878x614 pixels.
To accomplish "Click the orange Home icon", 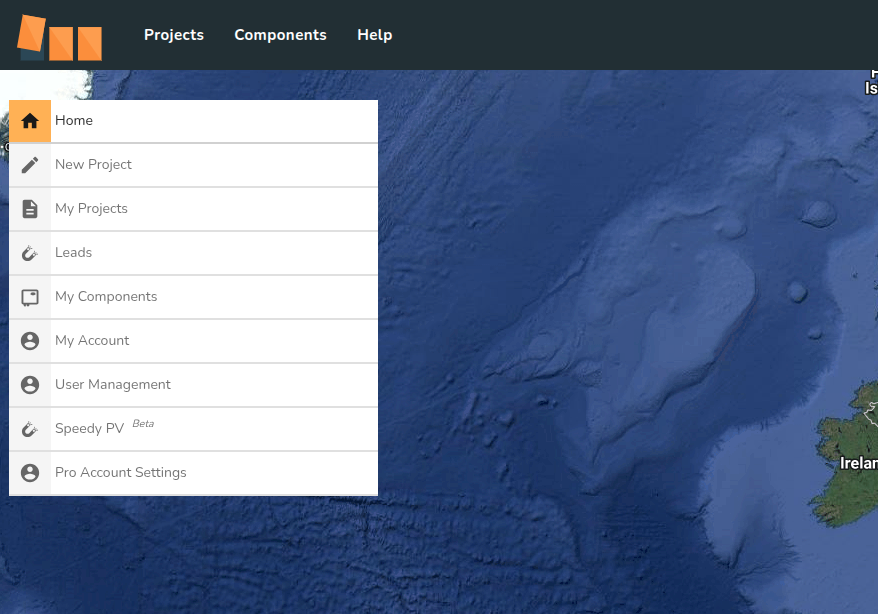I will 30,121.
